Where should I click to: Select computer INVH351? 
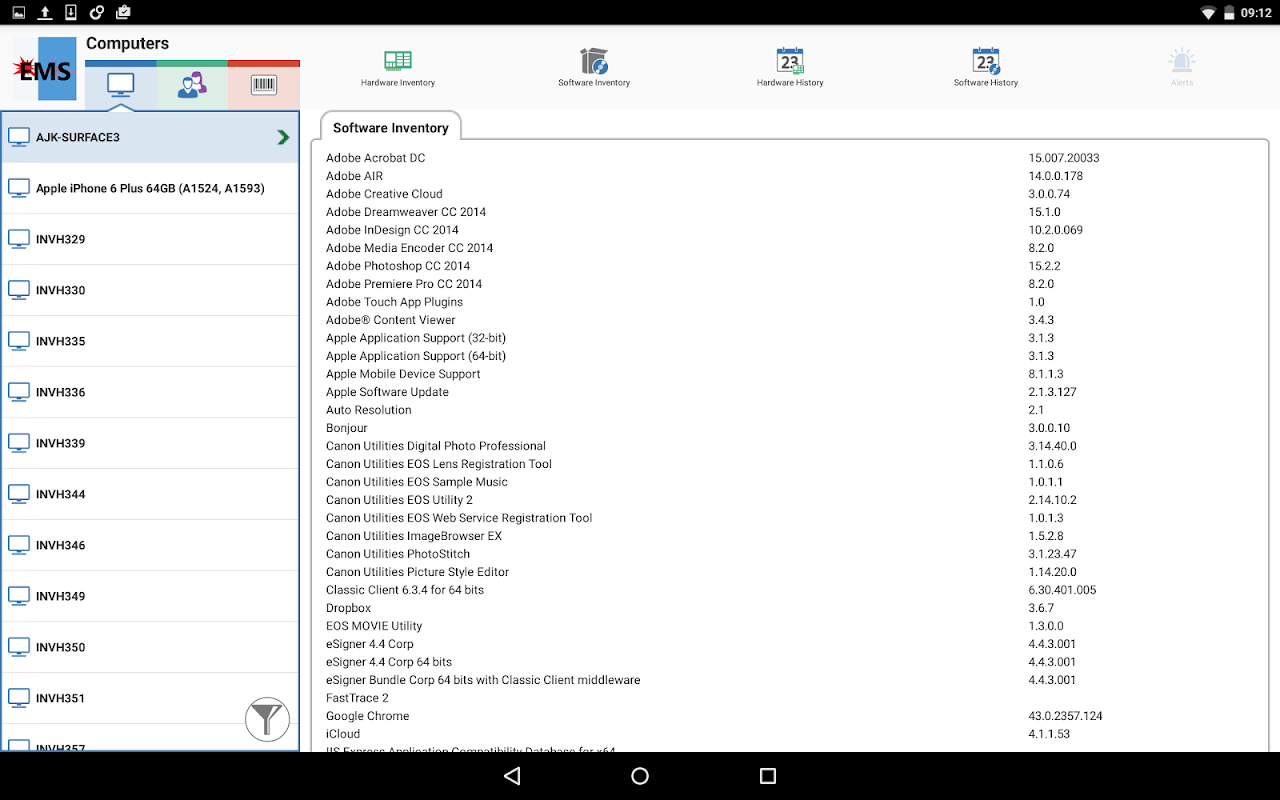(x=150, y=698)
